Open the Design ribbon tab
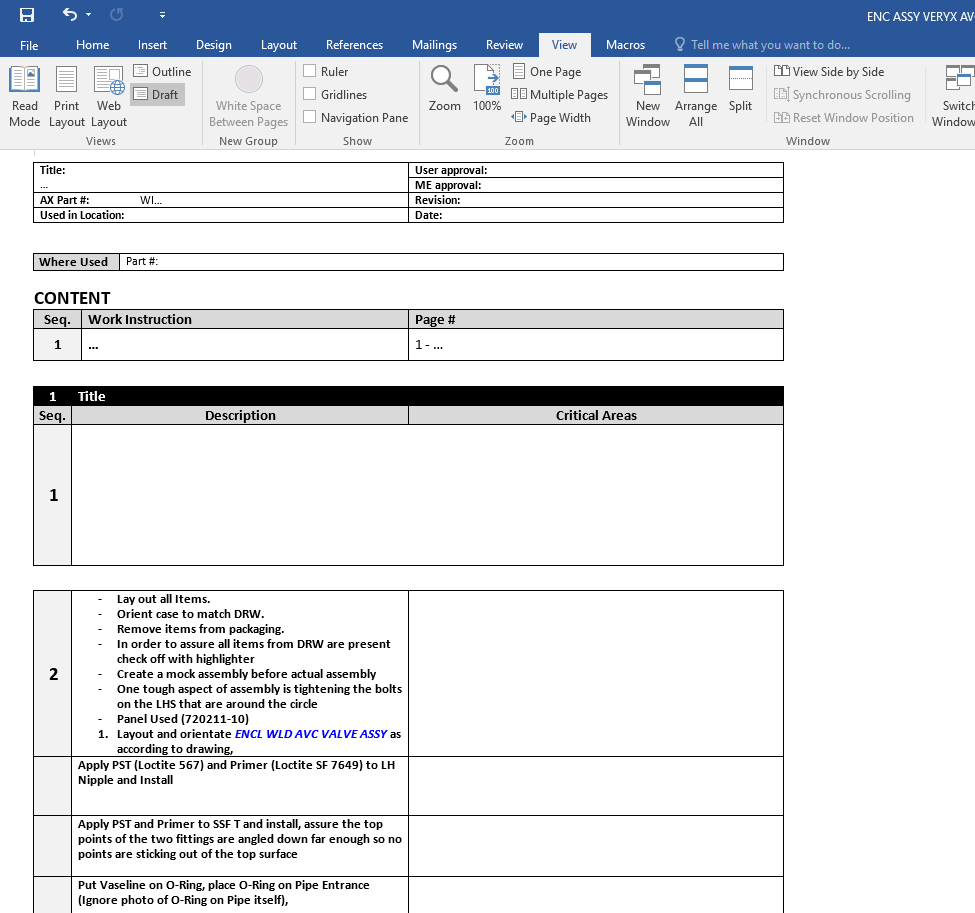Viewport: 975px width, 913px height. pos(214,45)
